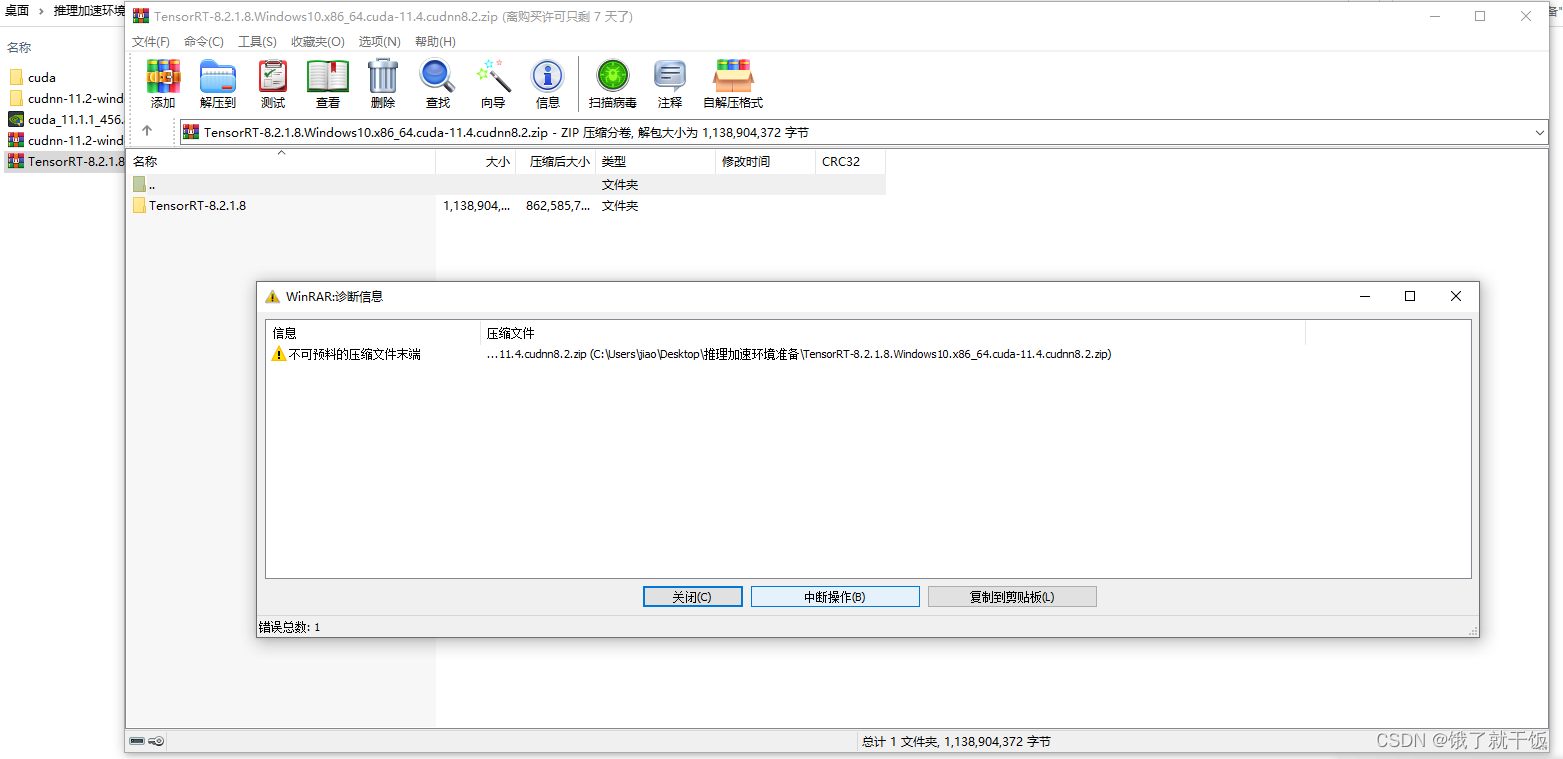Open the 文件(F) menu
The width and height of the screenshot is (1563, 759).
tap(151, 42)
